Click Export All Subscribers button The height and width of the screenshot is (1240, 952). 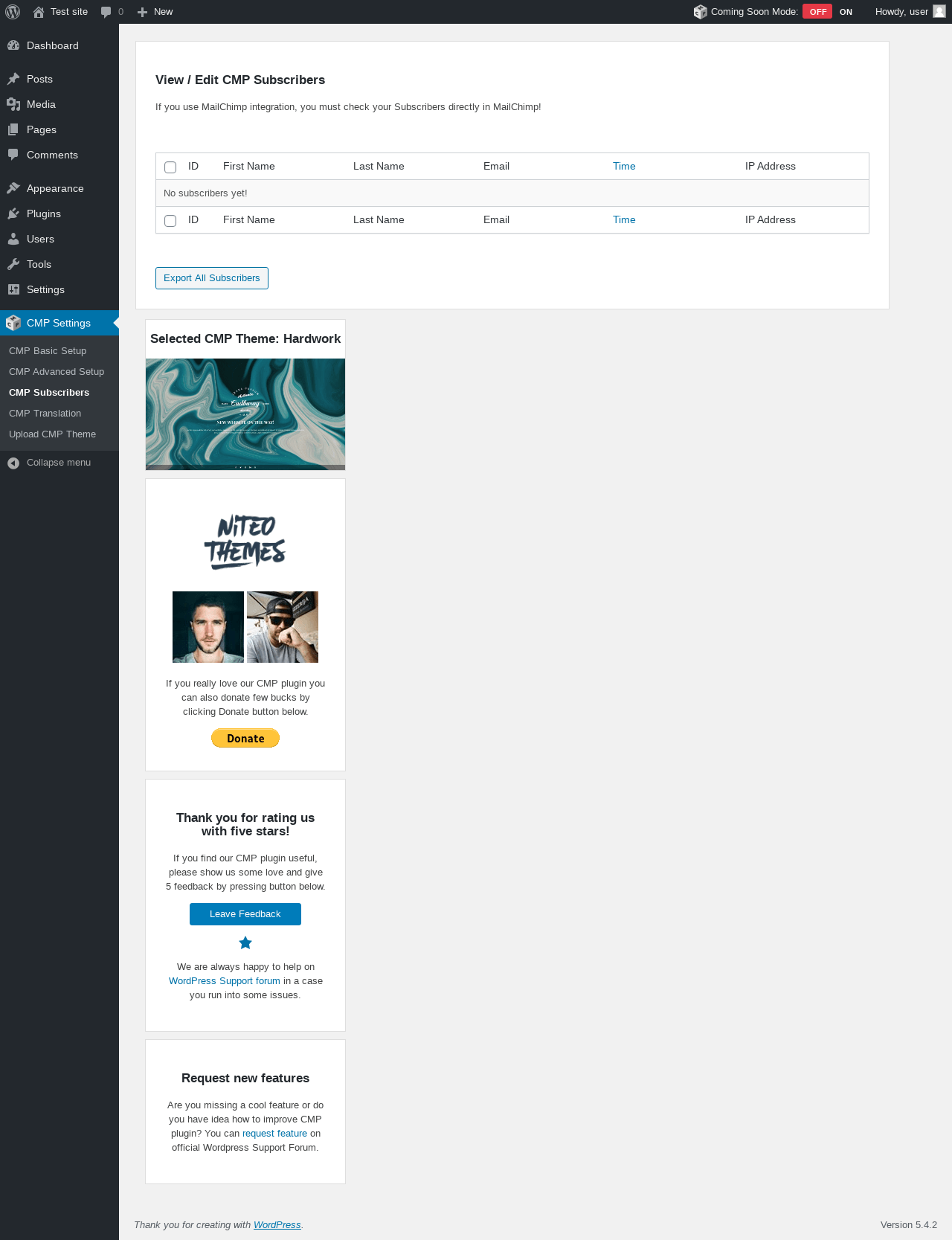[x=212, y=278]
